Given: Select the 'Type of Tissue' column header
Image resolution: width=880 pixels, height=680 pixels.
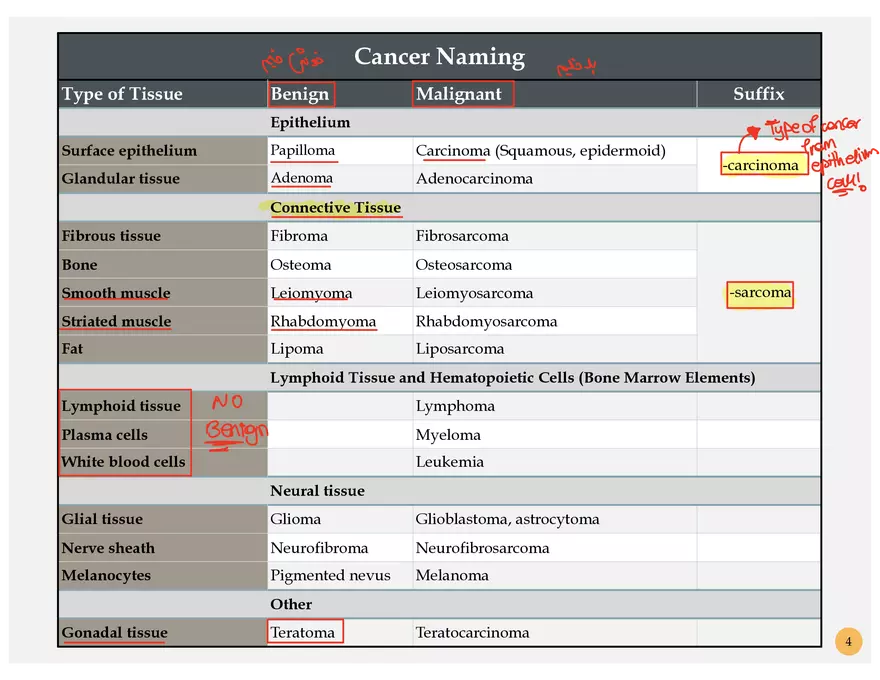Looking at the screenshot, I should pyautogui.click(x=122, y=94).
